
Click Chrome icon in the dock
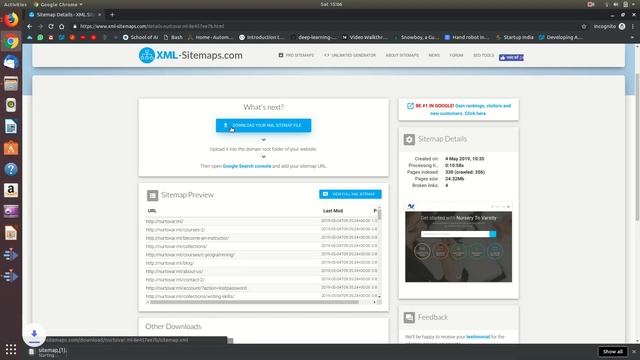click(x=11, y=41)
